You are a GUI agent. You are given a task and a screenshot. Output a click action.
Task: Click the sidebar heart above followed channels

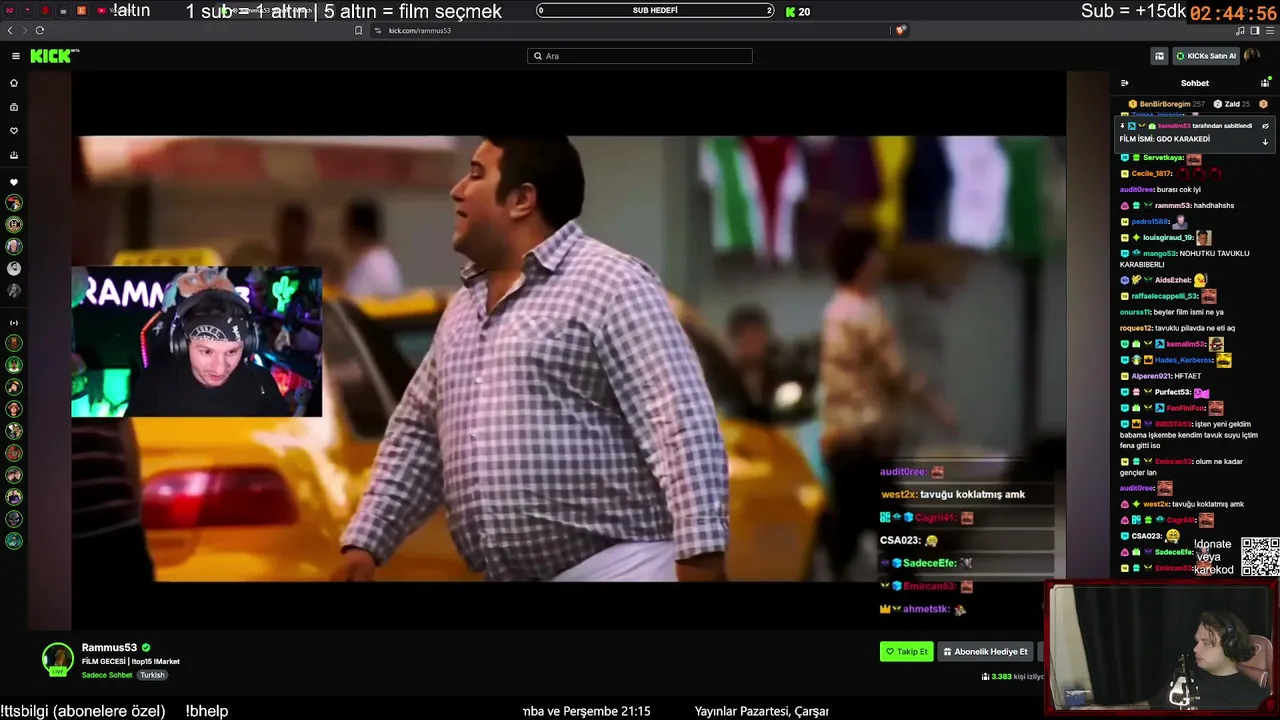coord(14,182)
